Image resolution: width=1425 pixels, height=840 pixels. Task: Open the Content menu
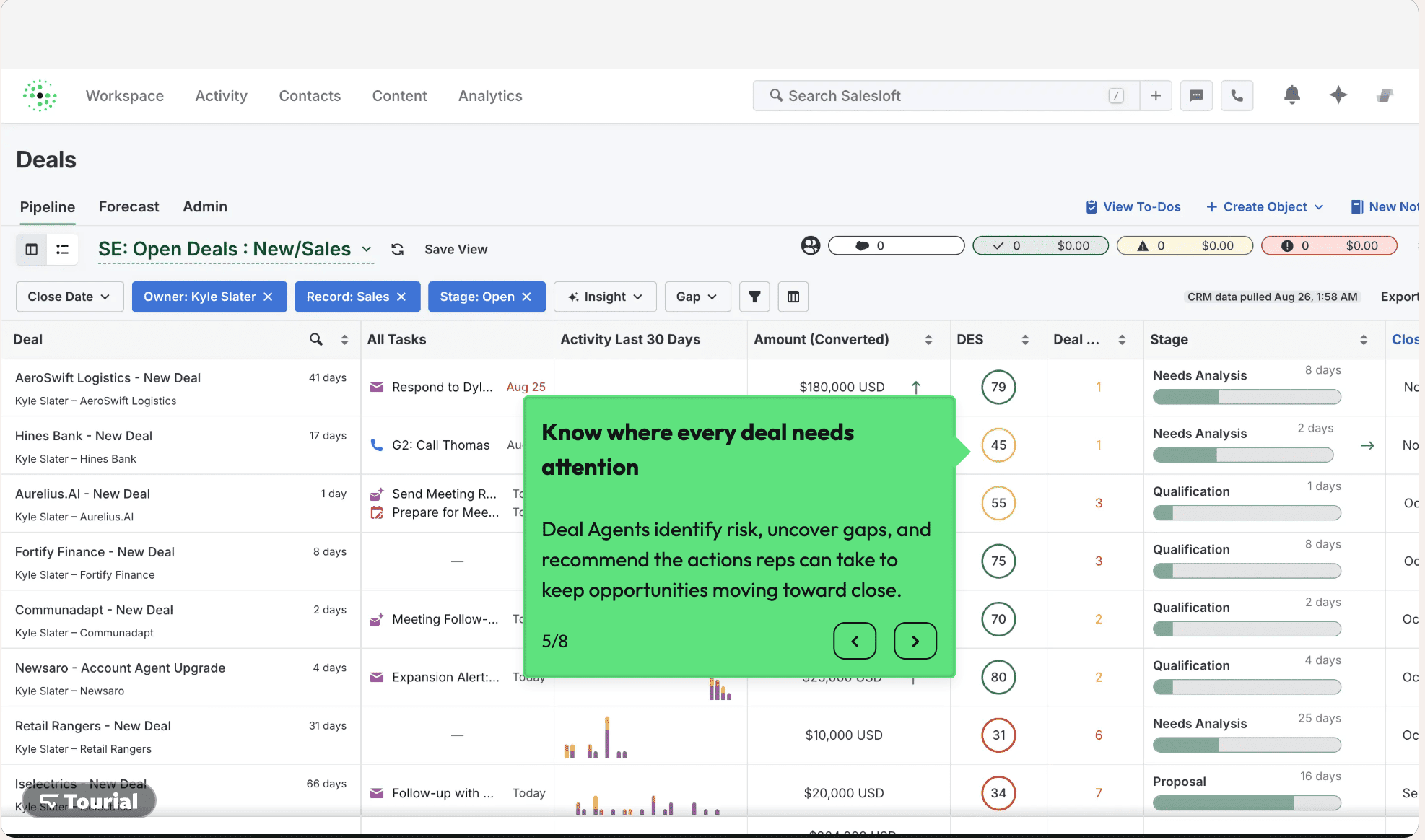click(x=399, y=95)
